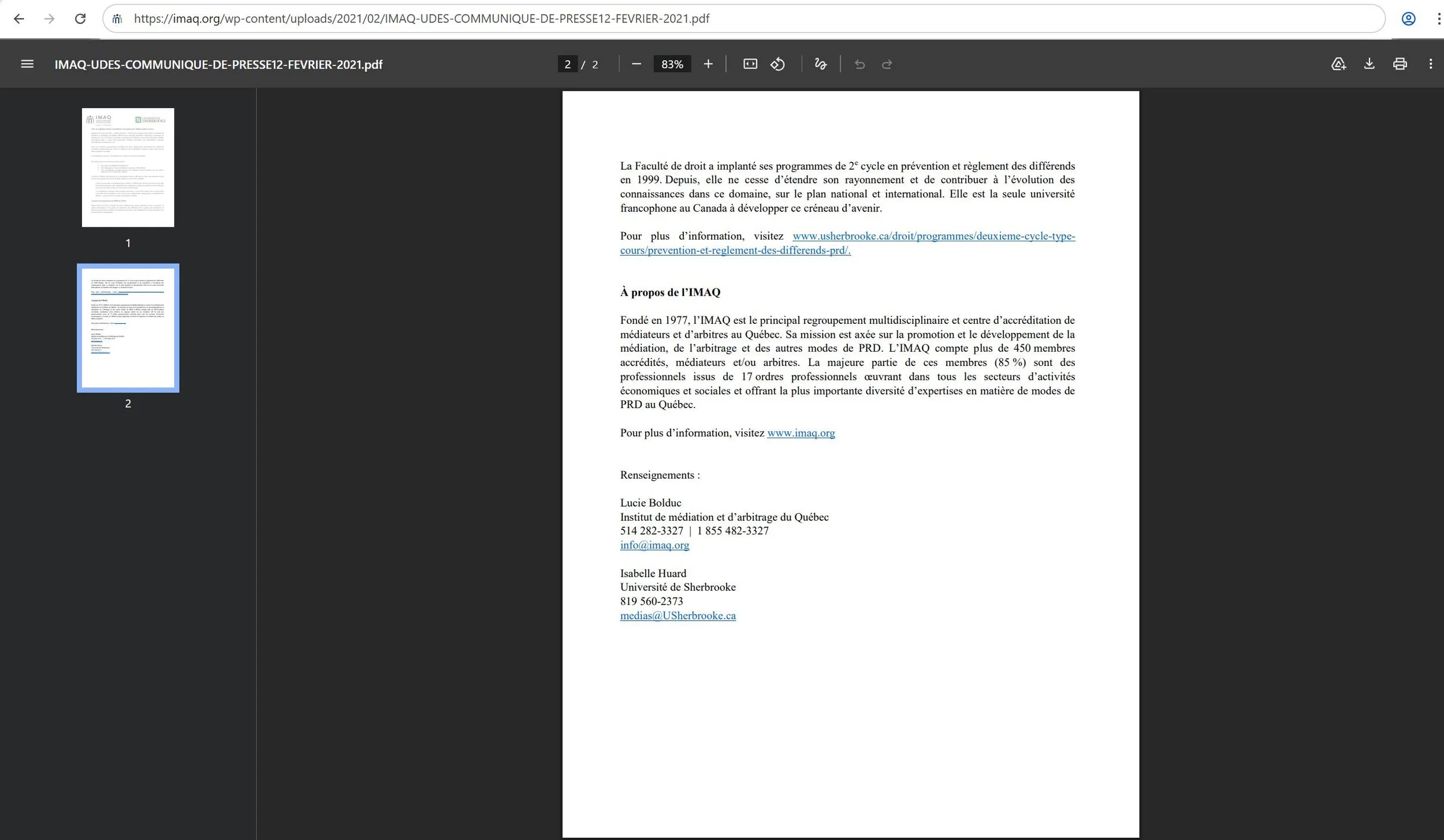The image size is (1444, 840).
Task: Toggle the PDF sidebar menu
Action: (27, 64)
